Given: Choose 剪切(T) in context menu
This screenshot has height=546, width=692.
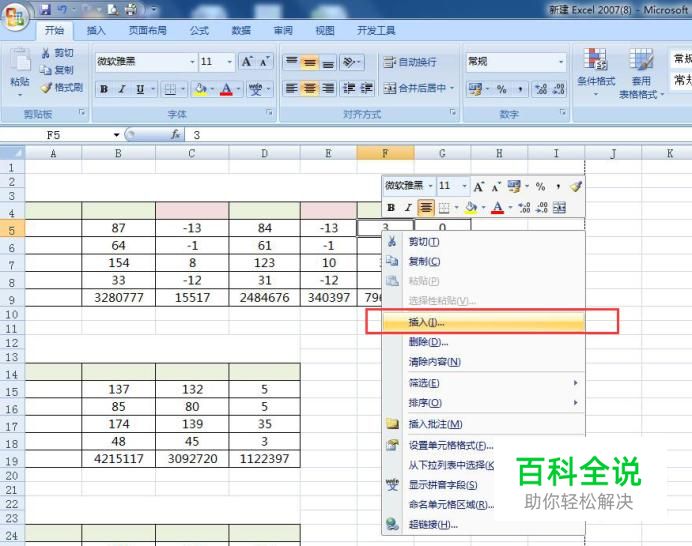Looking at the screenshot, I should pyautogui.click(x=483, y=242).
